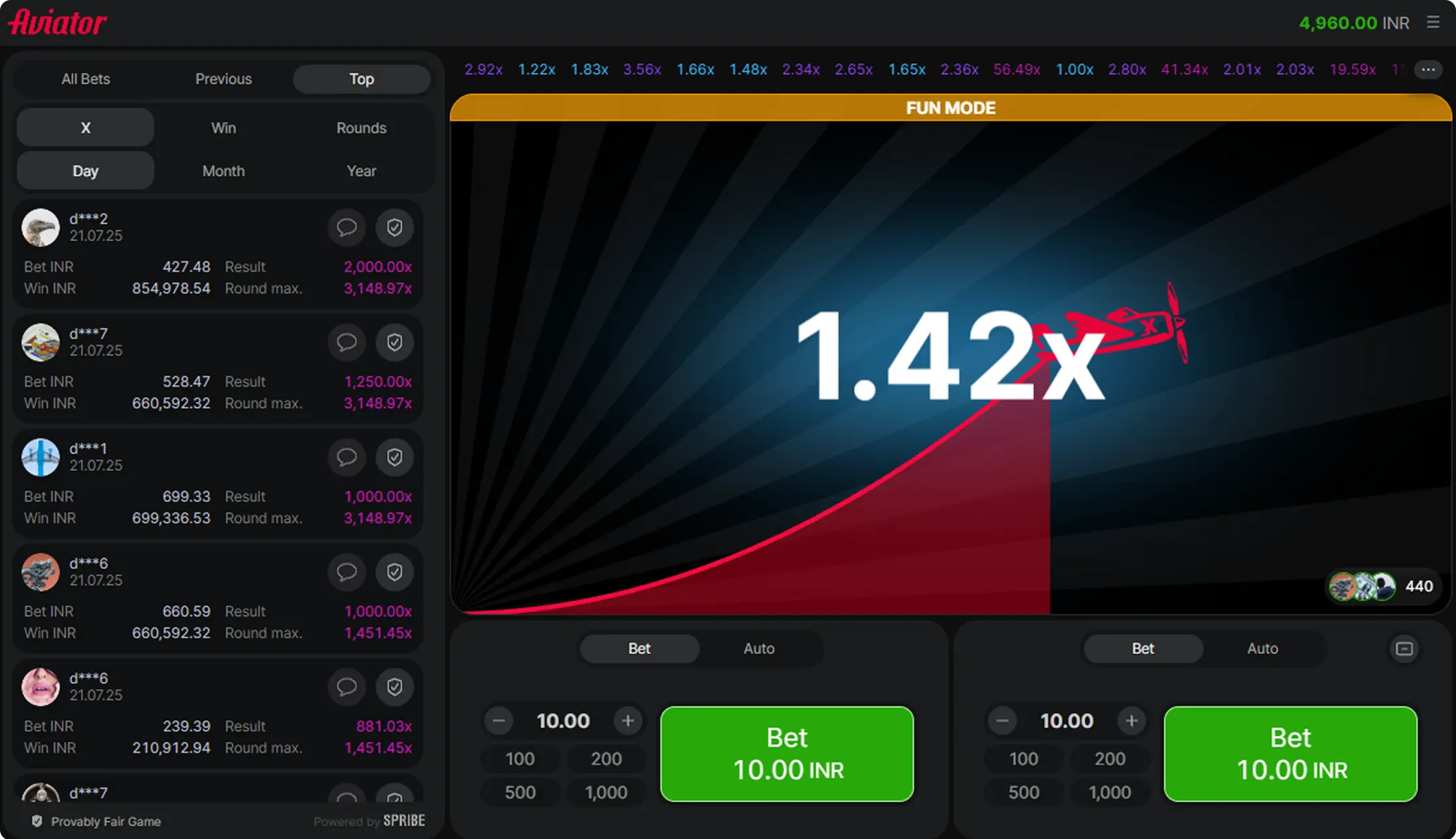Switch to the All Bets tab
The image size is (1456, 839).
tap(85, 79)
